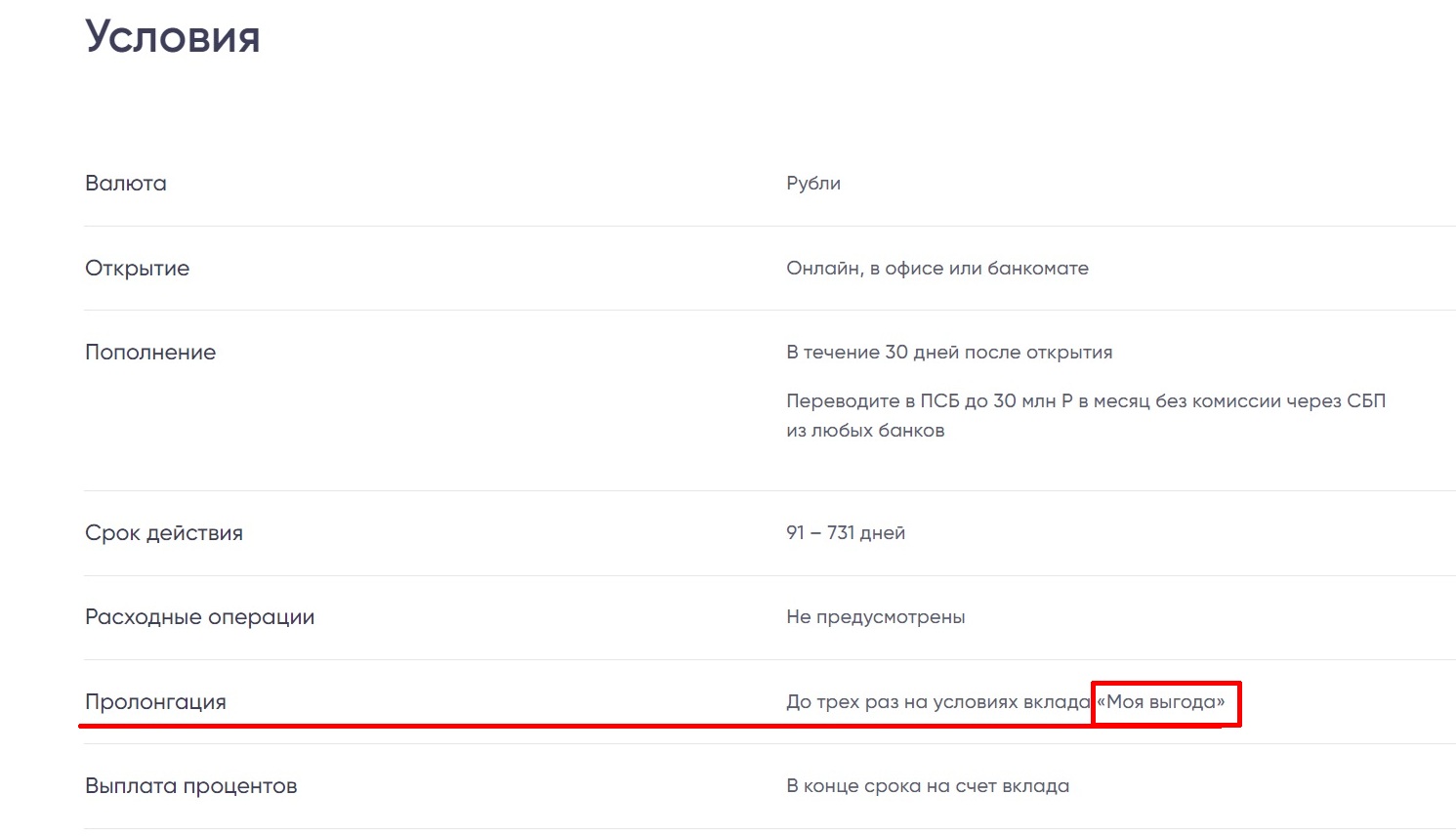
Task: Select the Открытие row label
Action: 138,269
